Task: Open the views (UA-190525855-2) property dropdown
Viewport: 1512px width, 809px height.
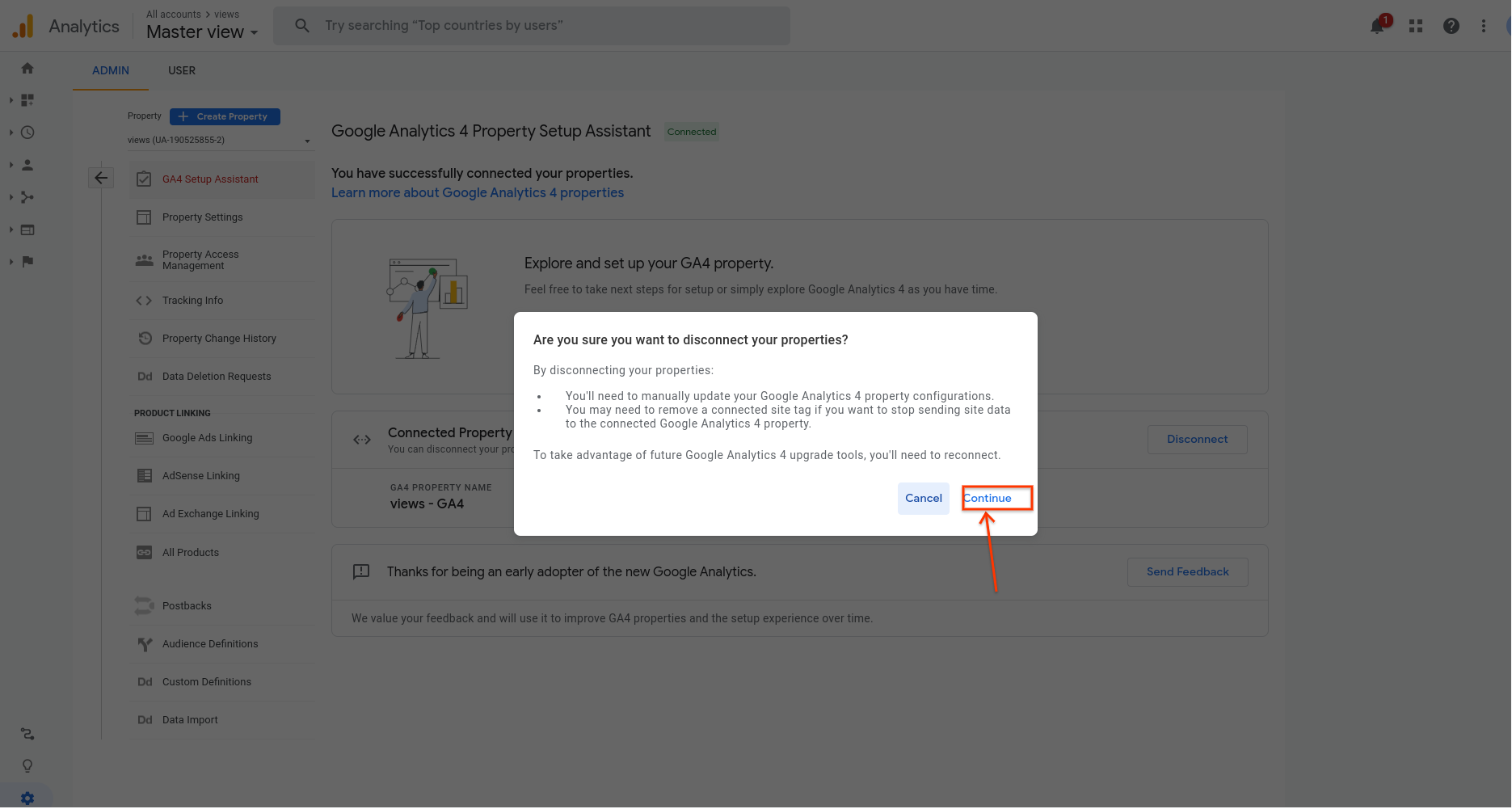Action: click(220, 140)
